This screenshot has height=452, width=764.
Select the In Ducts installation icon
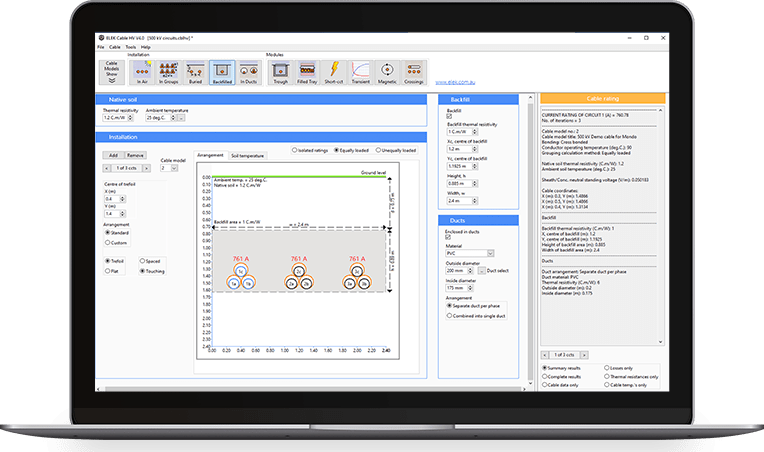(x=248, y=72)
